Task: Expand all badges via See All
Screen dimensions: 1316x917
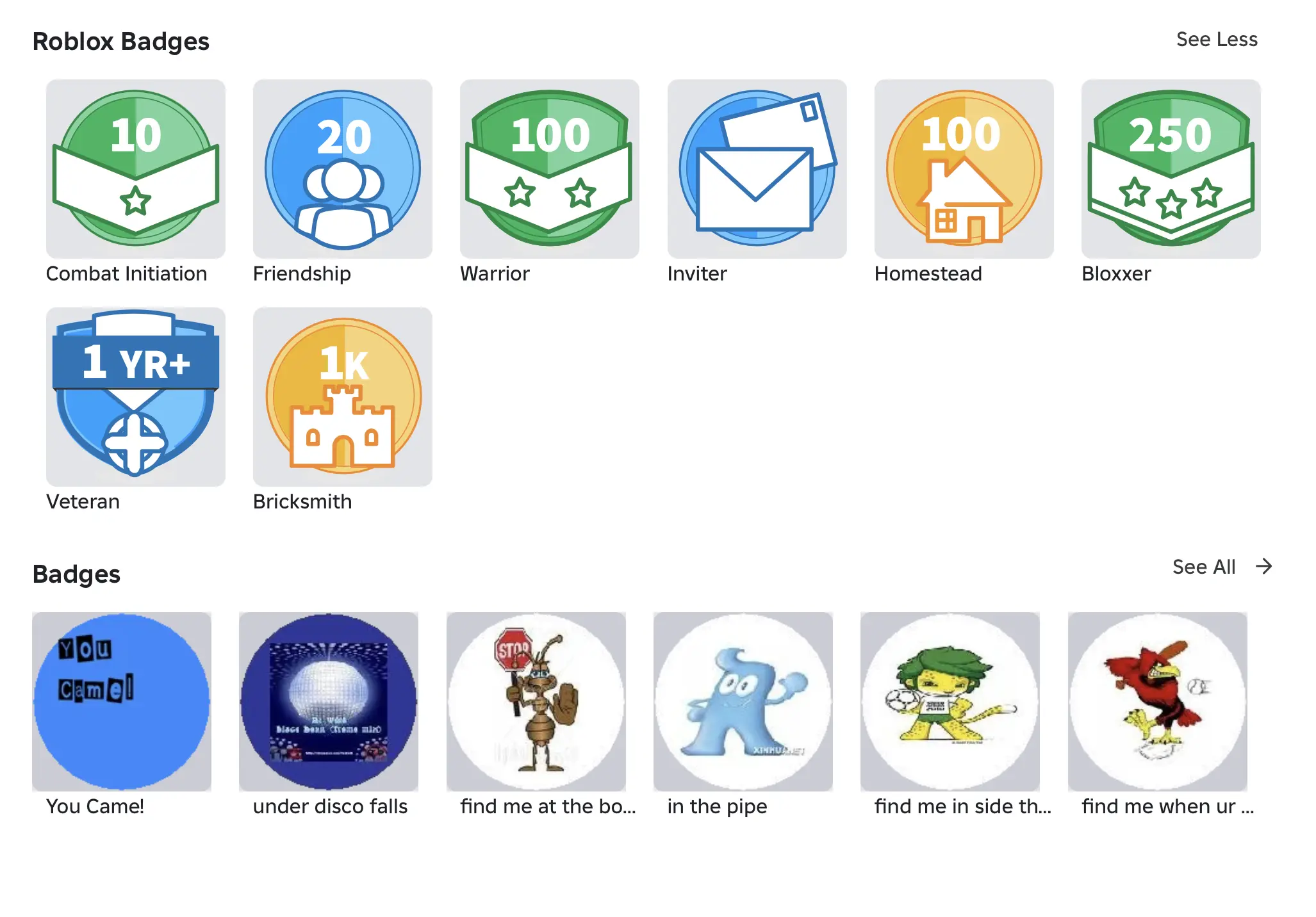Action: [1204, 567]
